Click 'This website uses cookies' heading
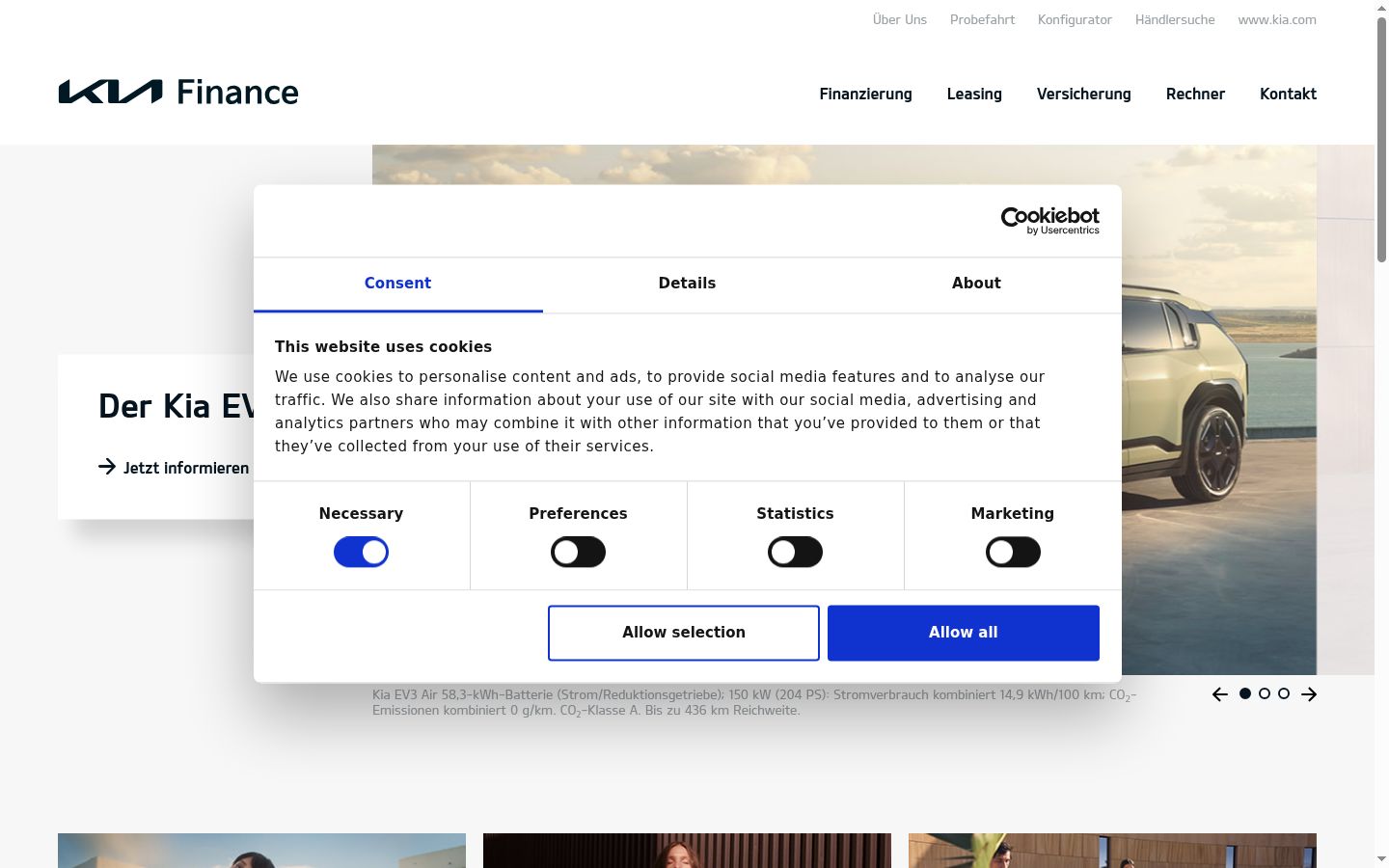The width and height of the screenshot is (1389, 868). [x=383, y=347]
